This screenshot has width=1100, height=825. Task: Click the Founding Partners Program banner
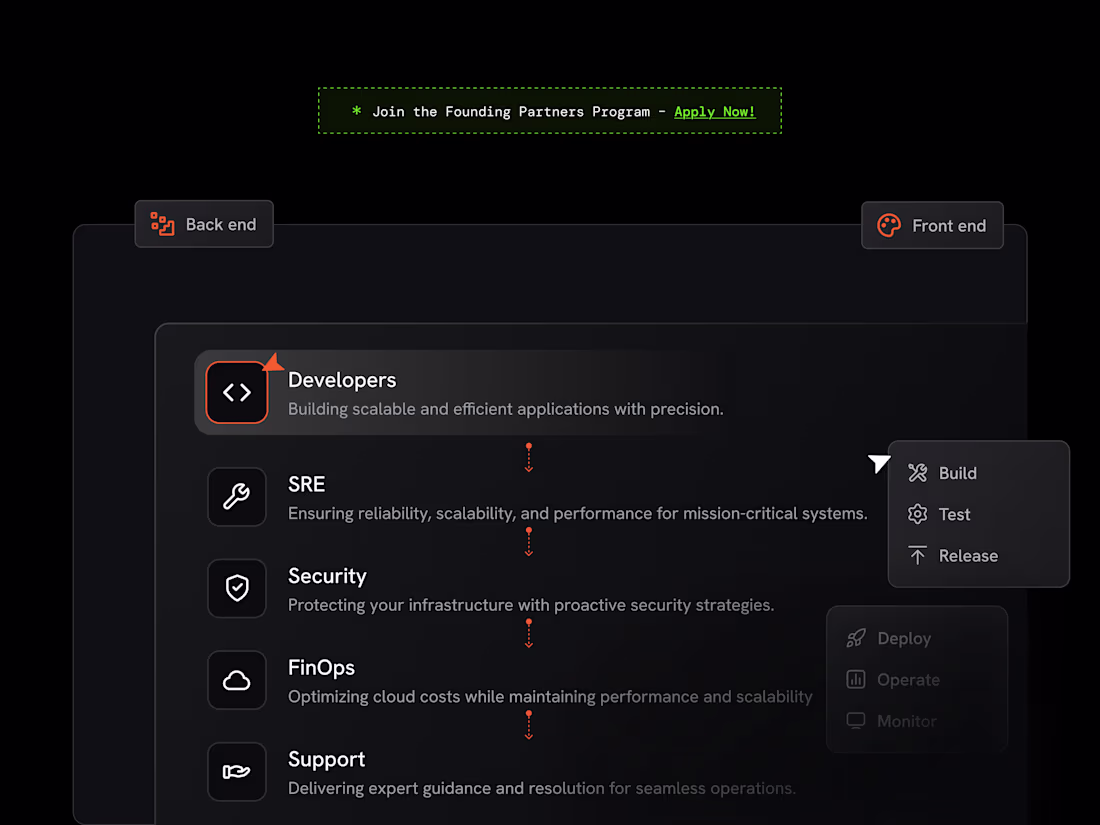(x=511, y=112)
